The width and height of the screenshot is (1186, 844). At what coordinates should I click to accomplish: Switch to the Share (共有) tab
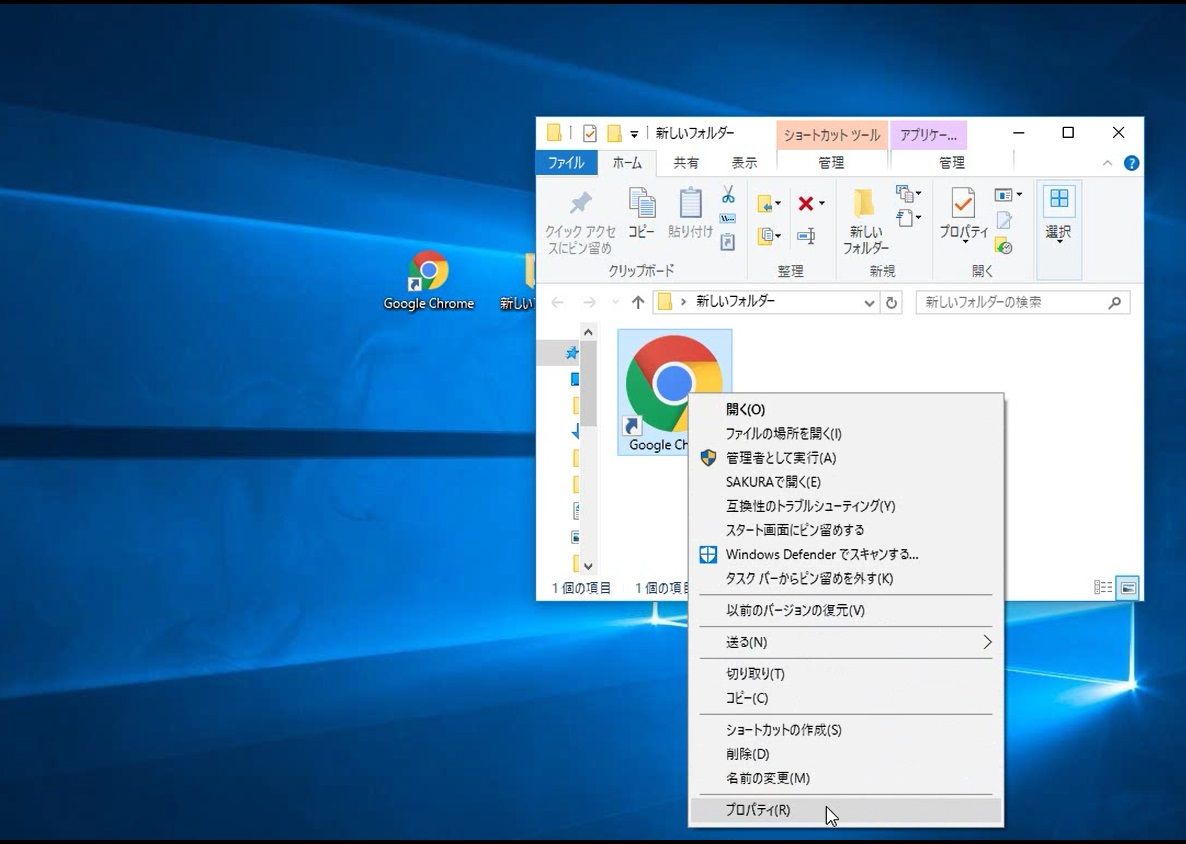(686, 163)
